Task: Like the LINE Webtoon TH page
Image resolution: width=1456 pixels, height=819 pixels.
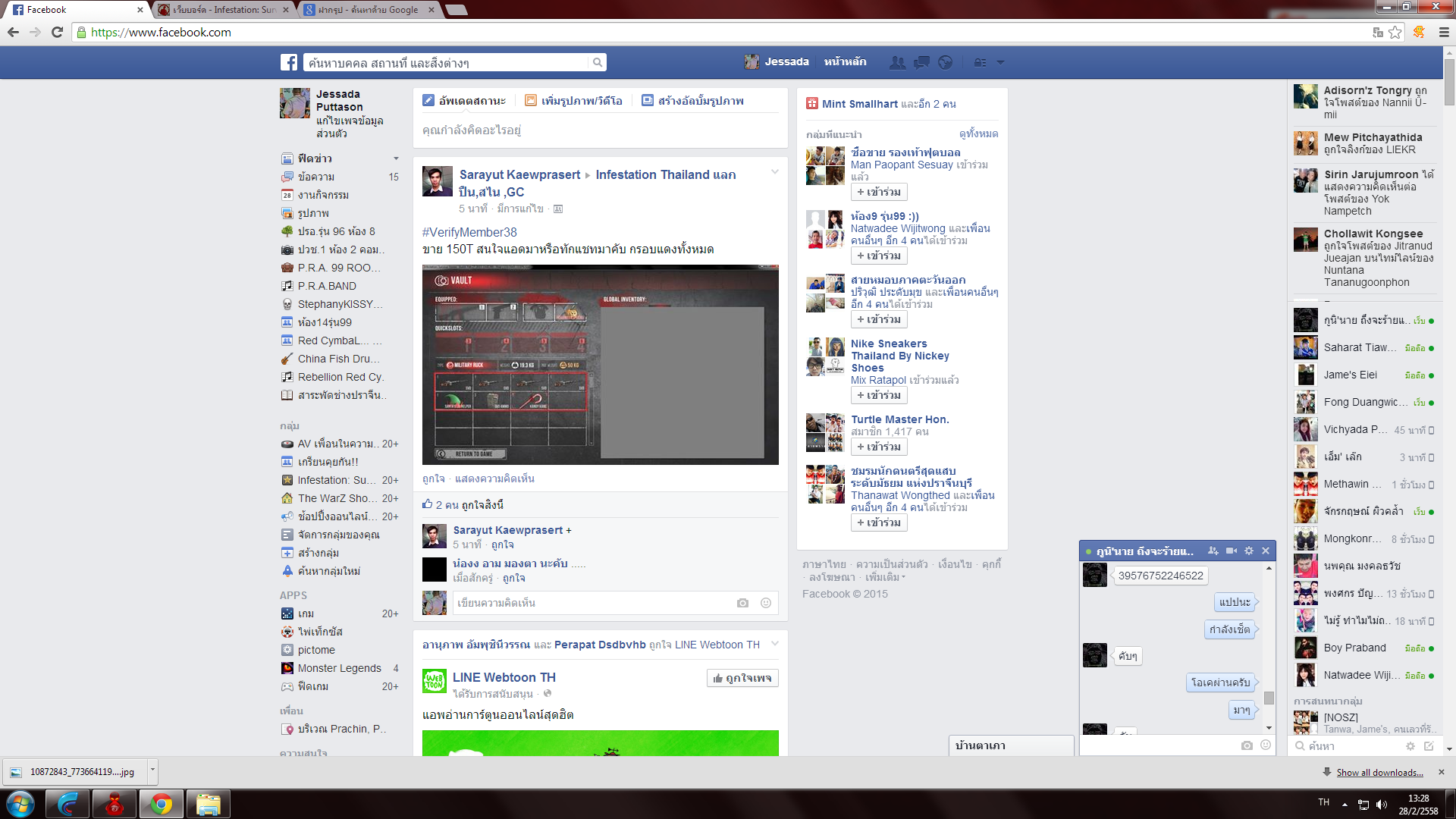Action: pos(742,678)
